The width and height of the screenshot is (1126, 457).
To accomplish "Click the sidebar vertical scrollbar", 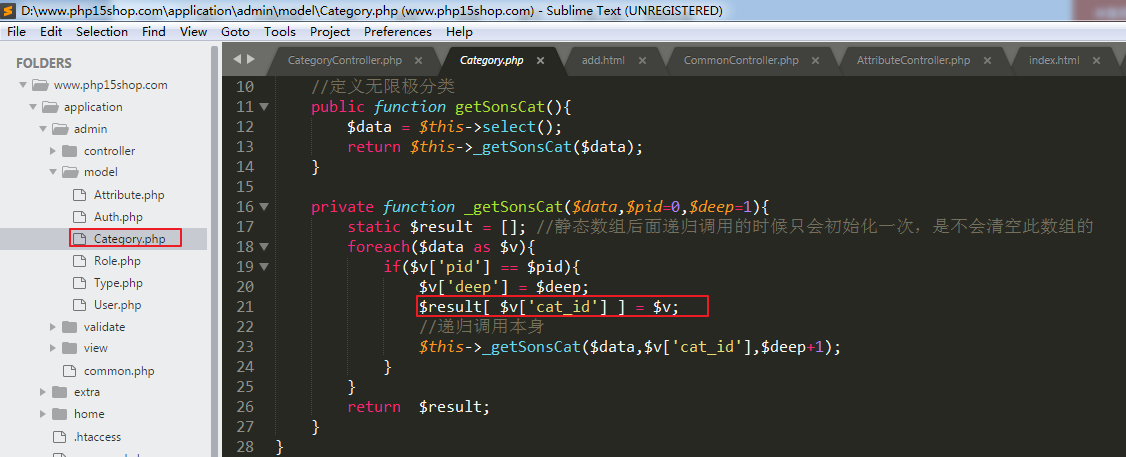I will click(x=214, y=200).
